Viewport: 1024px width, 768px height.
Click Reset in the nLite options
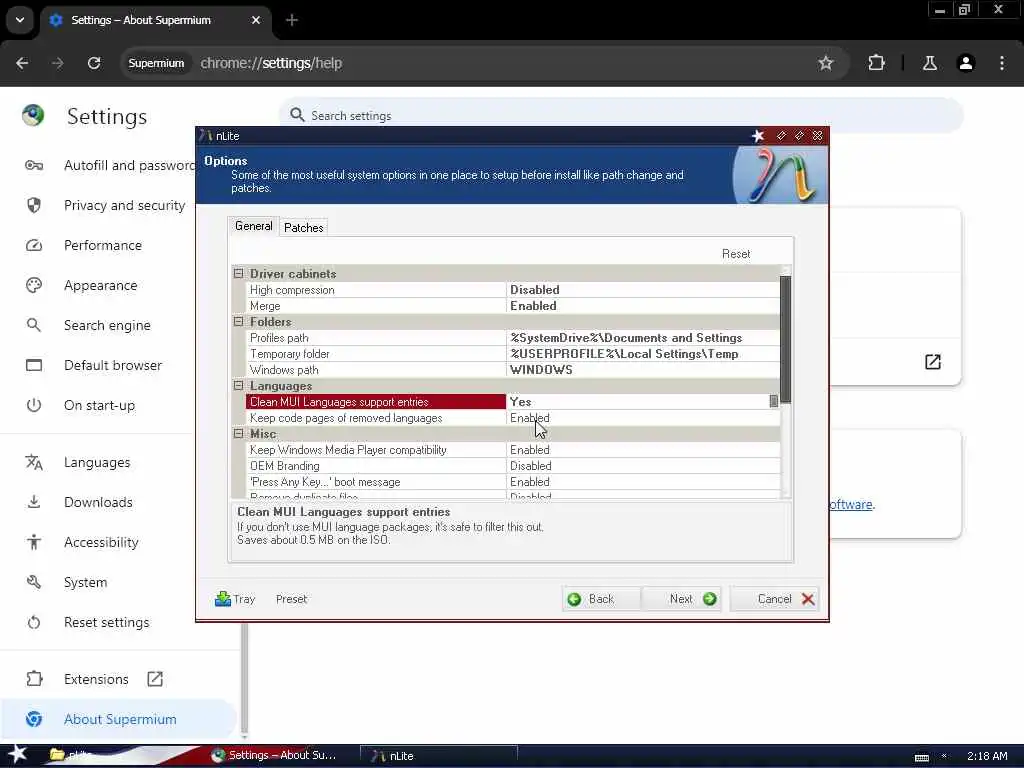coord(736,253)
